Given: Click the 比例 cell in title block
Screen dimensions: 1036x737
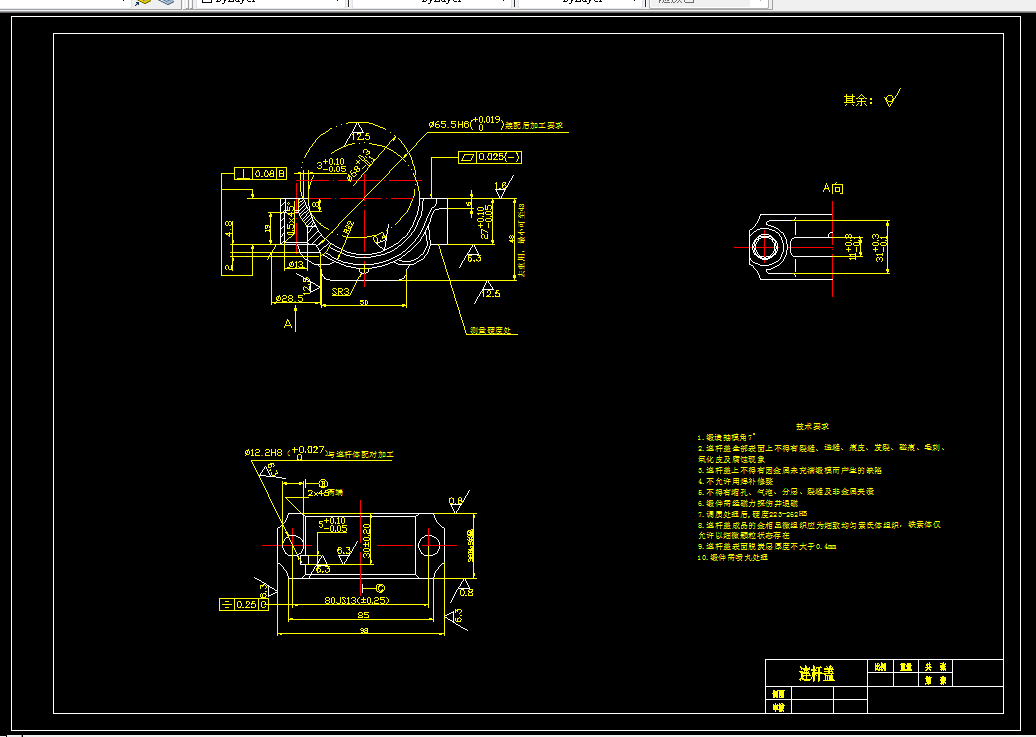Looking at the screenshot, I should (x=880, y=667).
